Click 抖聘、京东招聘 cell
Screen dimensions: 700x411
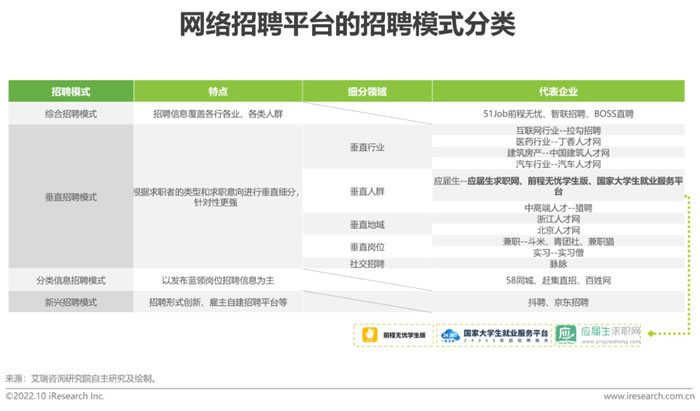click(558, 302)
